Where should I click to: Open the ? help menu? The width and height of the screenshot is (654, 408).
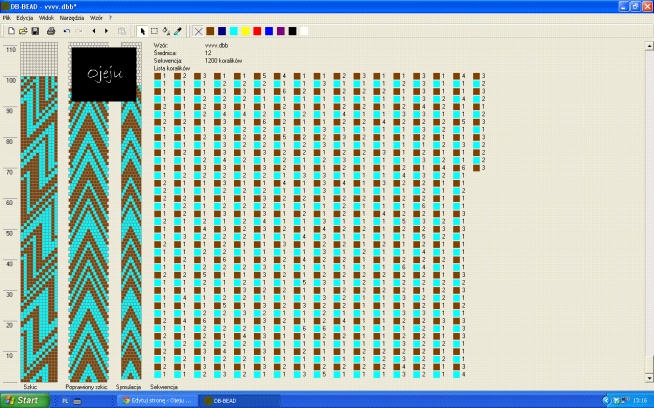[111, 18]
